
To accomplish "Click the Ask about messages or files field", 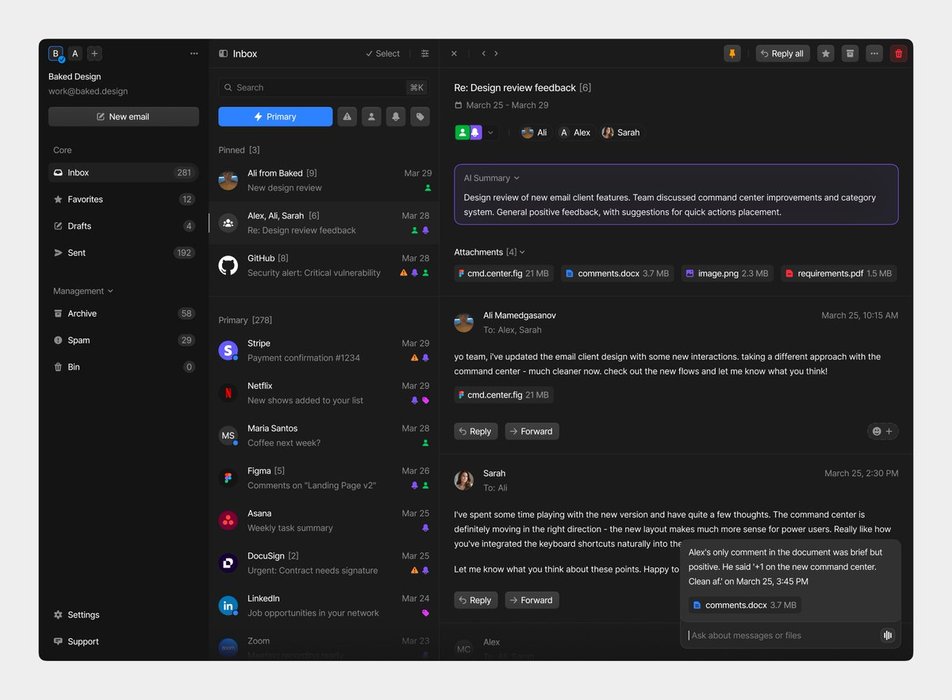I will tap(780, 635).
